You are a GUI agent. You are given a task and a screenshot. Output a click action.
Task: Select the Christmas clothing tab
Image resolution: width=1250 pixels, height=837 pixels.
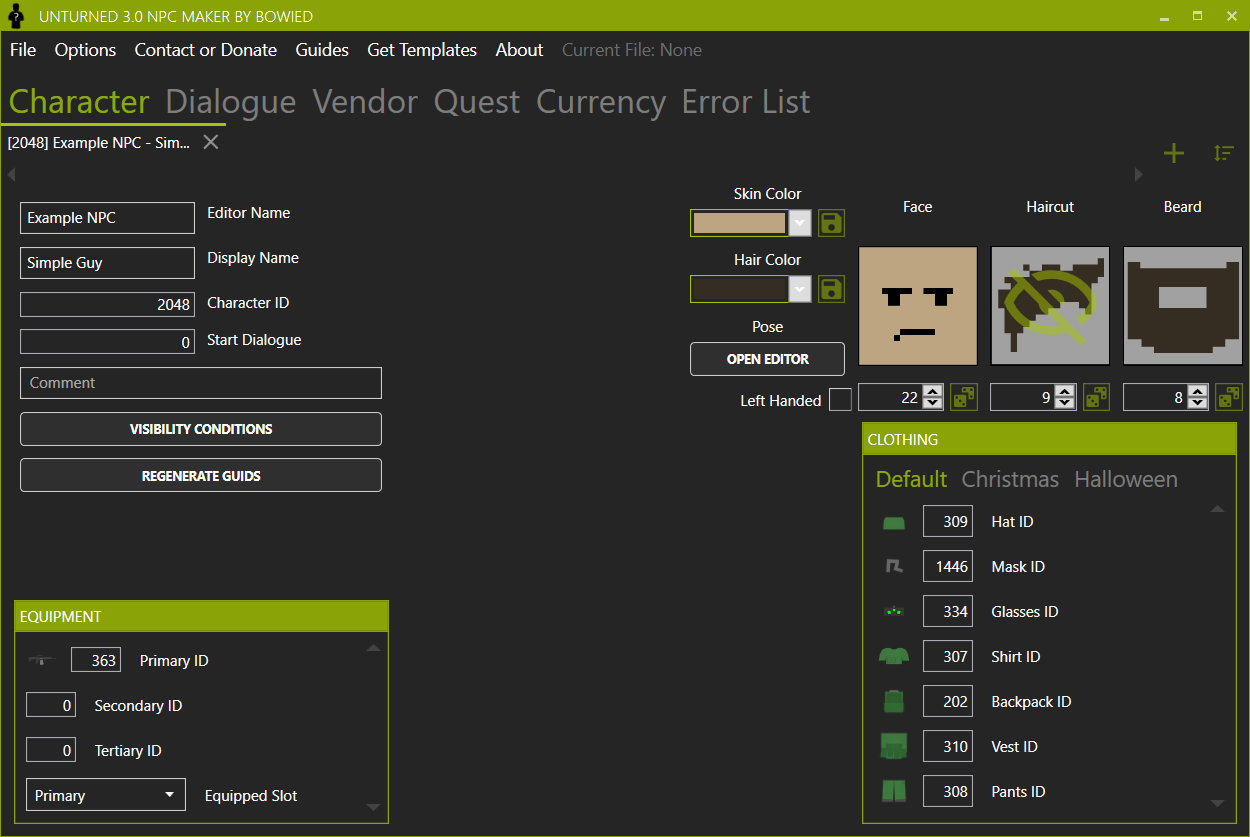[x=1010, y=479]
